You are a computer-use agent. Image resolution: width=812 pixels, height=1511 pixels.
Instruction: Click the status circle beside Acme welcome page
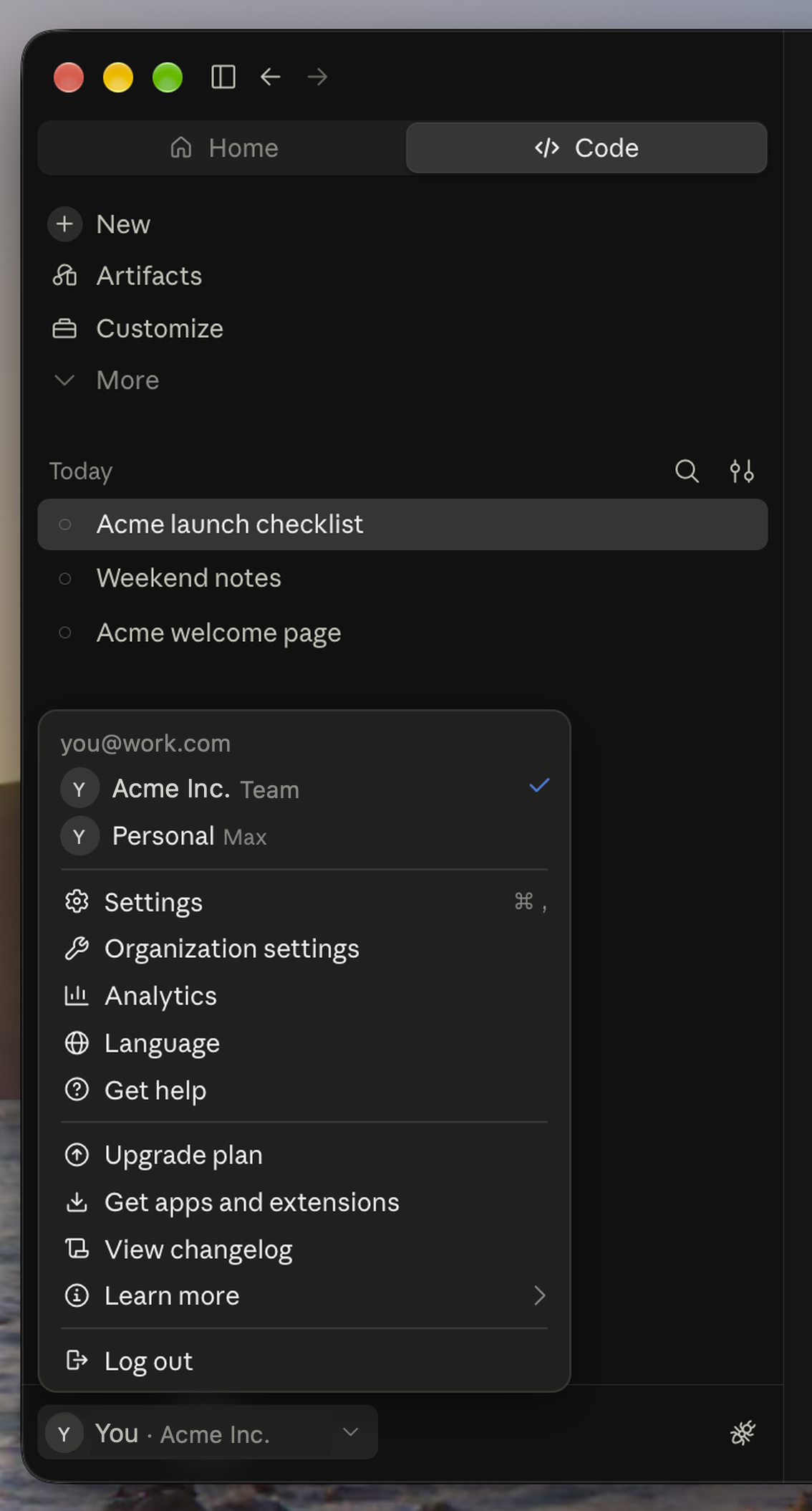[65, 633]
